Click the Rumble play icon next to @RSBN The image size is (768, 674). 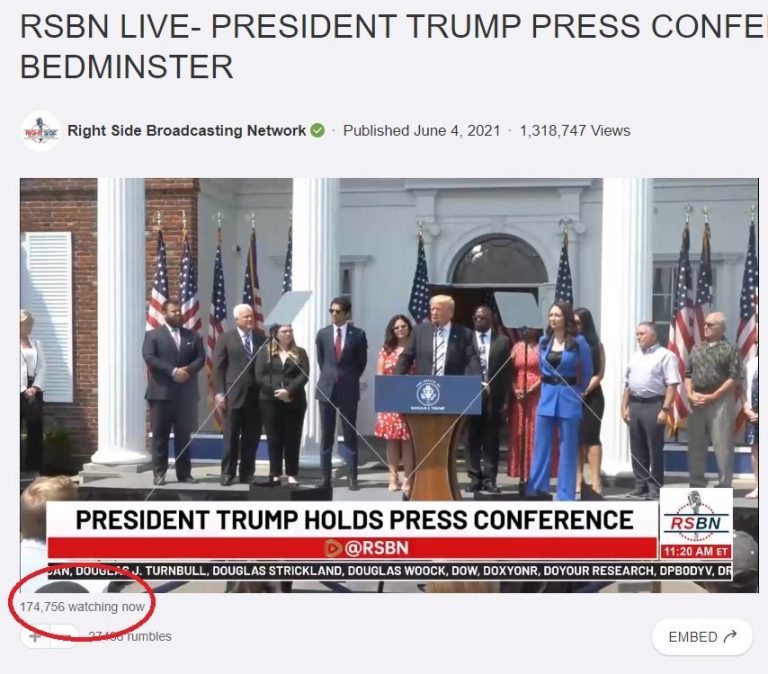(333, 548)
